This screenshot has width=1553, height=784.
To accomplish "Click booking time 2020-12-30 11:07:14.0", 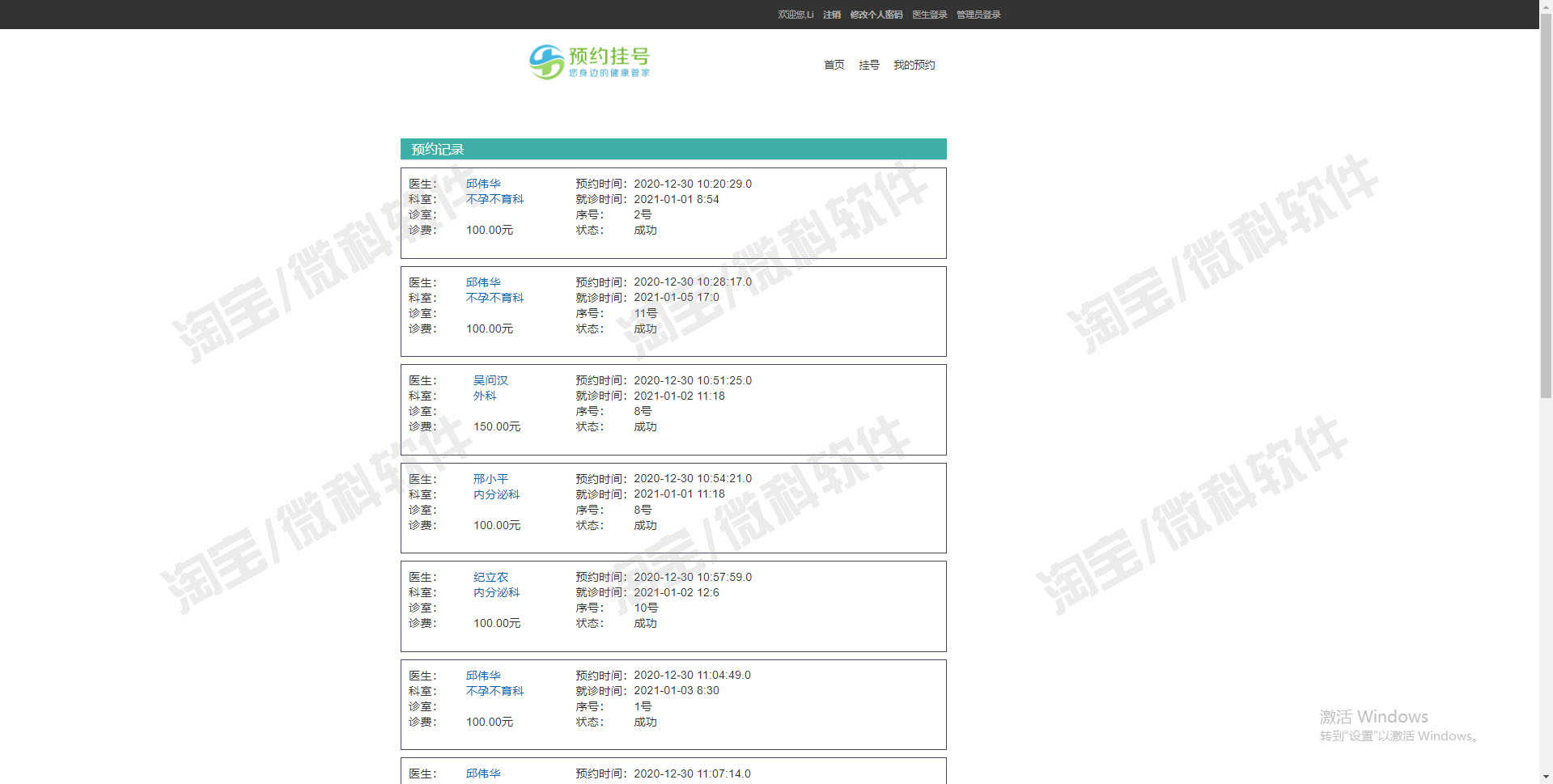I will pyautogui.click(x=692, y=773).
